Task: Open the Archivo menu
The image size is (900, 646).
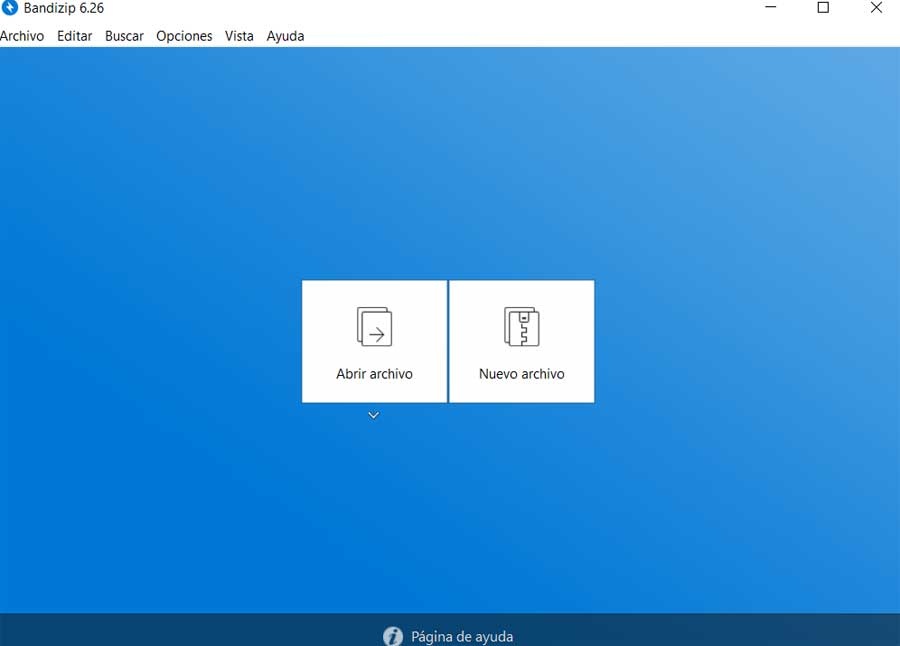Action: click(22, 36)
